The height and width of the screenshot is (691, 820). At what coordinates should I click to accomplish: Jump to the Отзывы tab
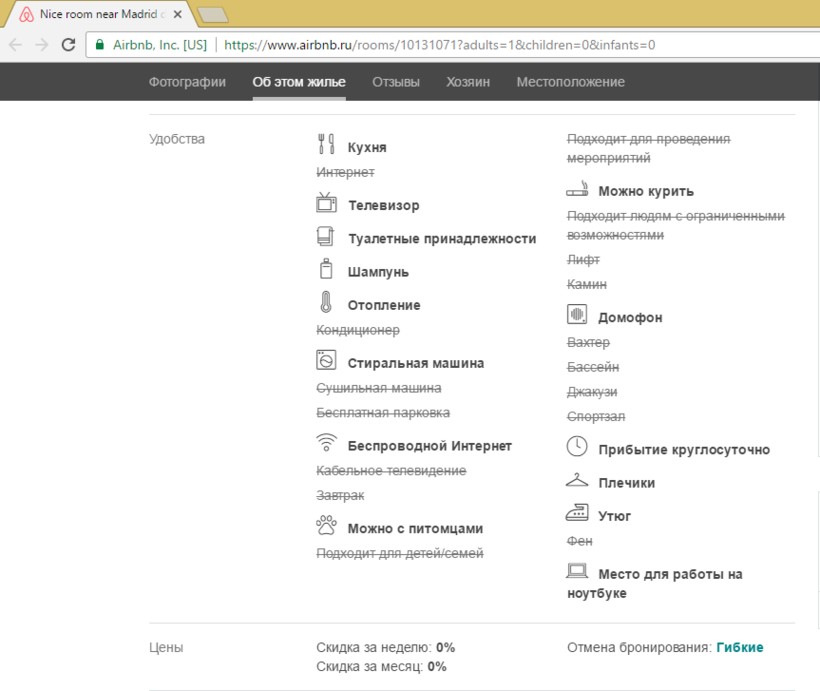(x=396, y=82)
